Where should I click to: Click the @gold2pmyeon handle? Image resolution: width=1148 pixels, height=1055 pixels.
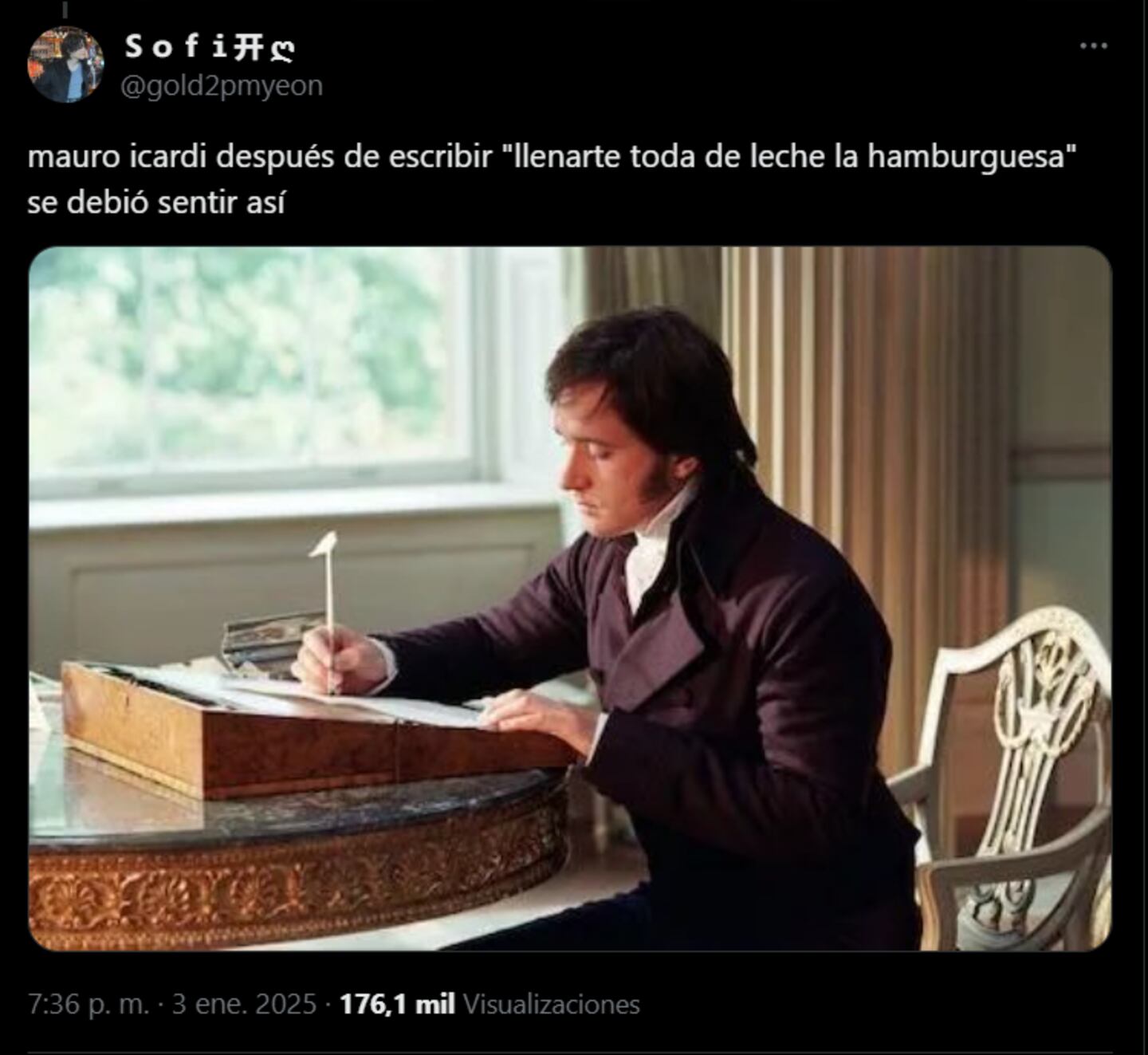[x=222, y=85]
